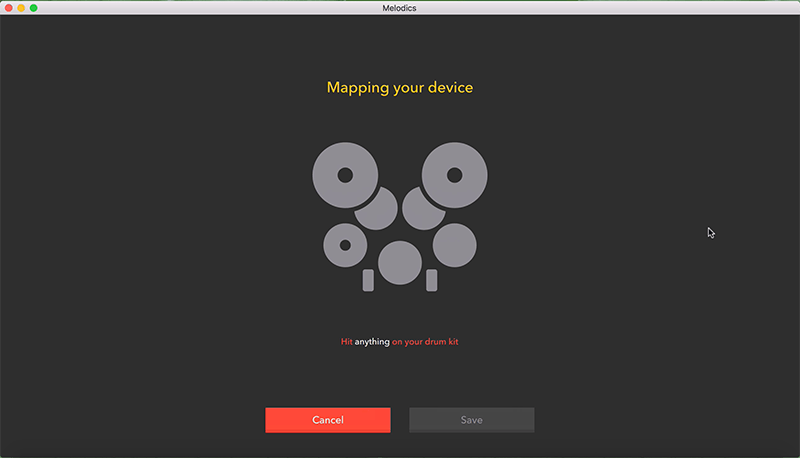Click the red word Hit in instruction
The height and width of the screenshot is (458, 800).
coord(346,341)
